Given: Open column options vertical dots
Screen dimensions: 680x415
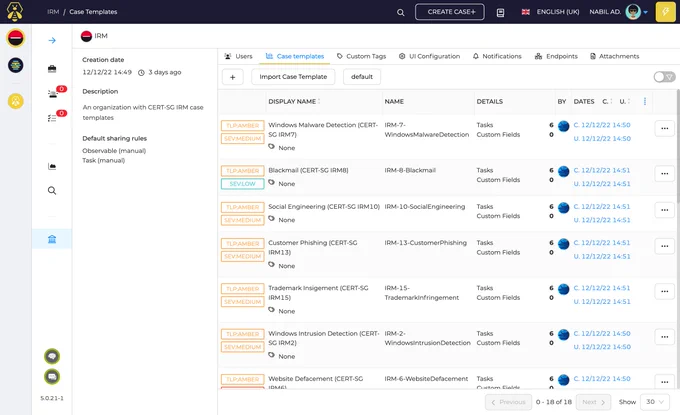Looking at the screenshot, I should pyautogui.click(x=645, y=101).
